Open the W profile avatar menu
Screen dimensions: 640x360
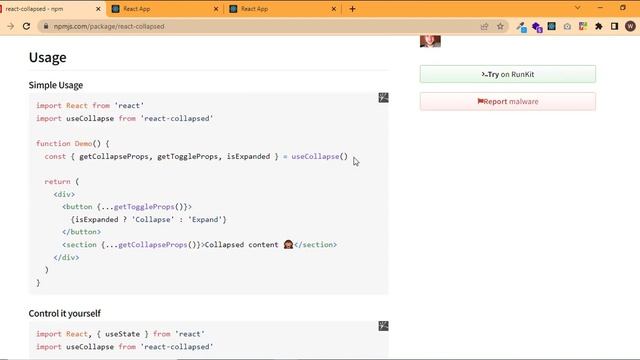click(630, 27)
